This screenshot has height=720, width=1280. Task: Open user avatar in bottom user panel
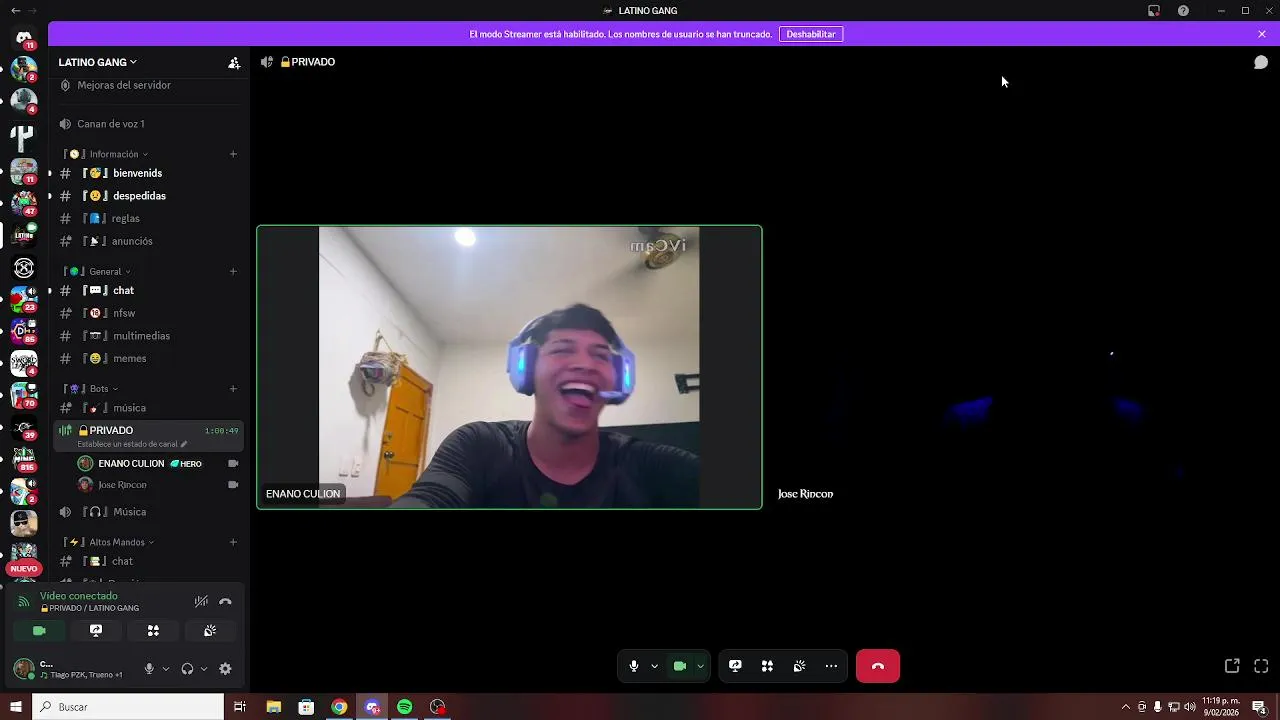click(24, 669)
